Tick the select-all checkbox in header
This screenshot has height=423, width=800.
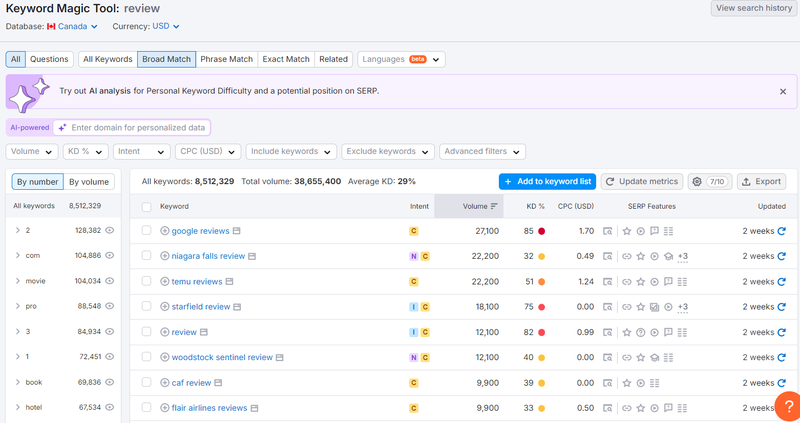[146, 207]
